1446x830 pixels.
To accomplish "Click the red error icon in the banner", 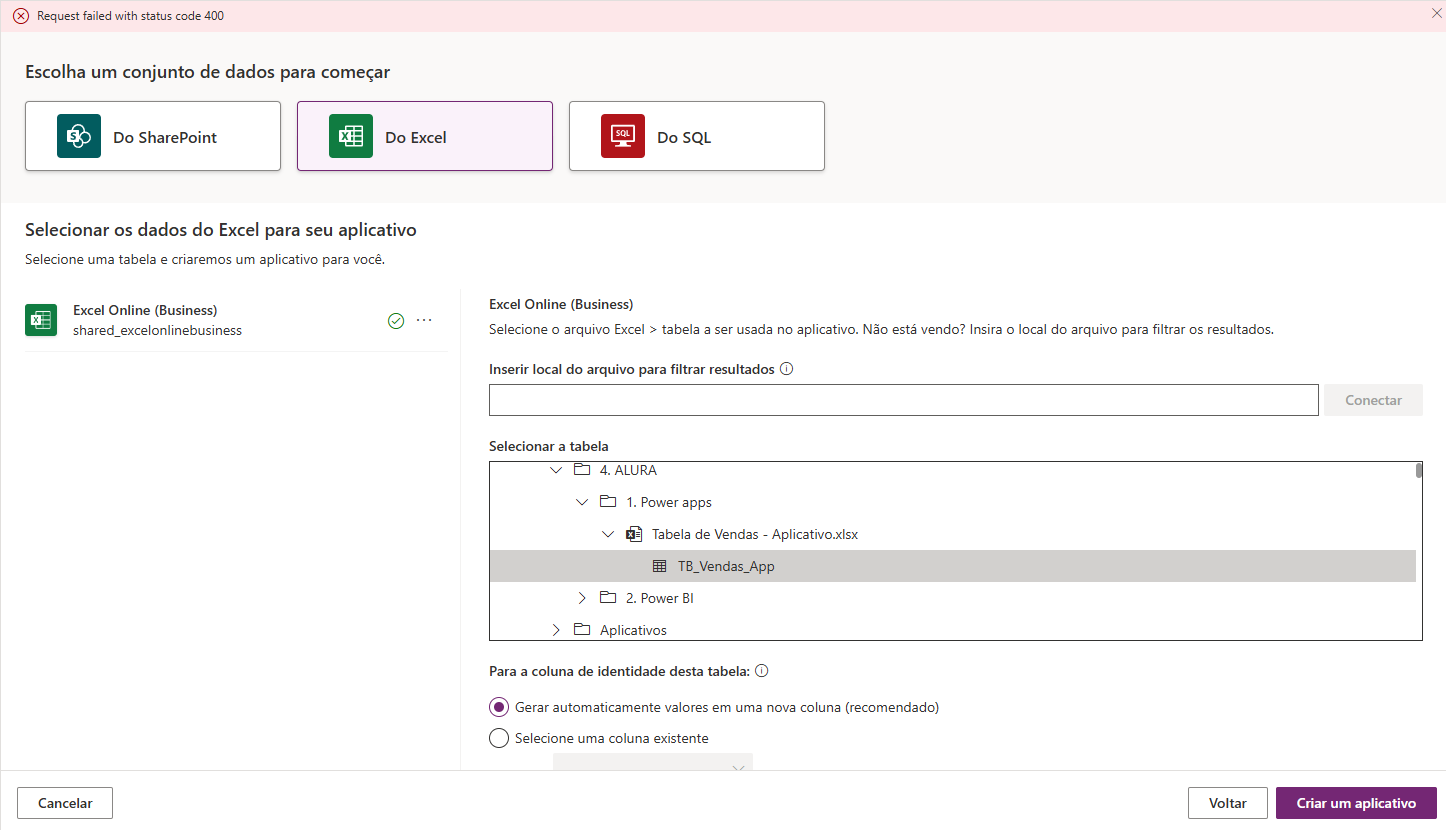I will point(21,16).
